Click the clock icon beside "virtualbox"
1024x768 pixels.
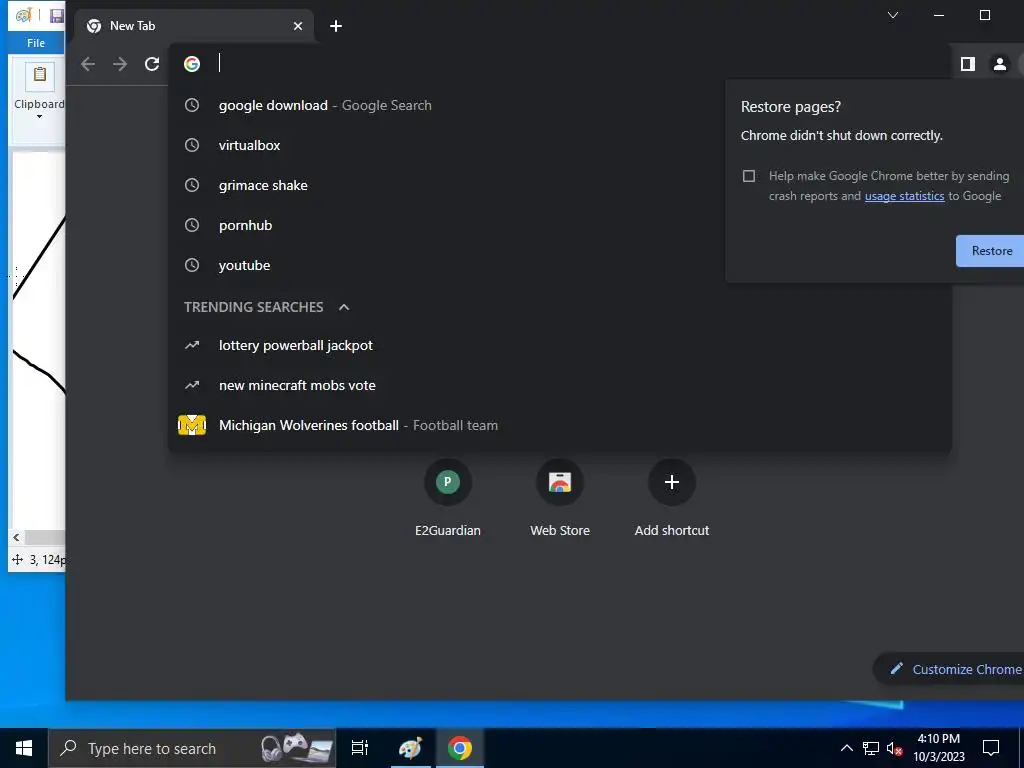192,146
